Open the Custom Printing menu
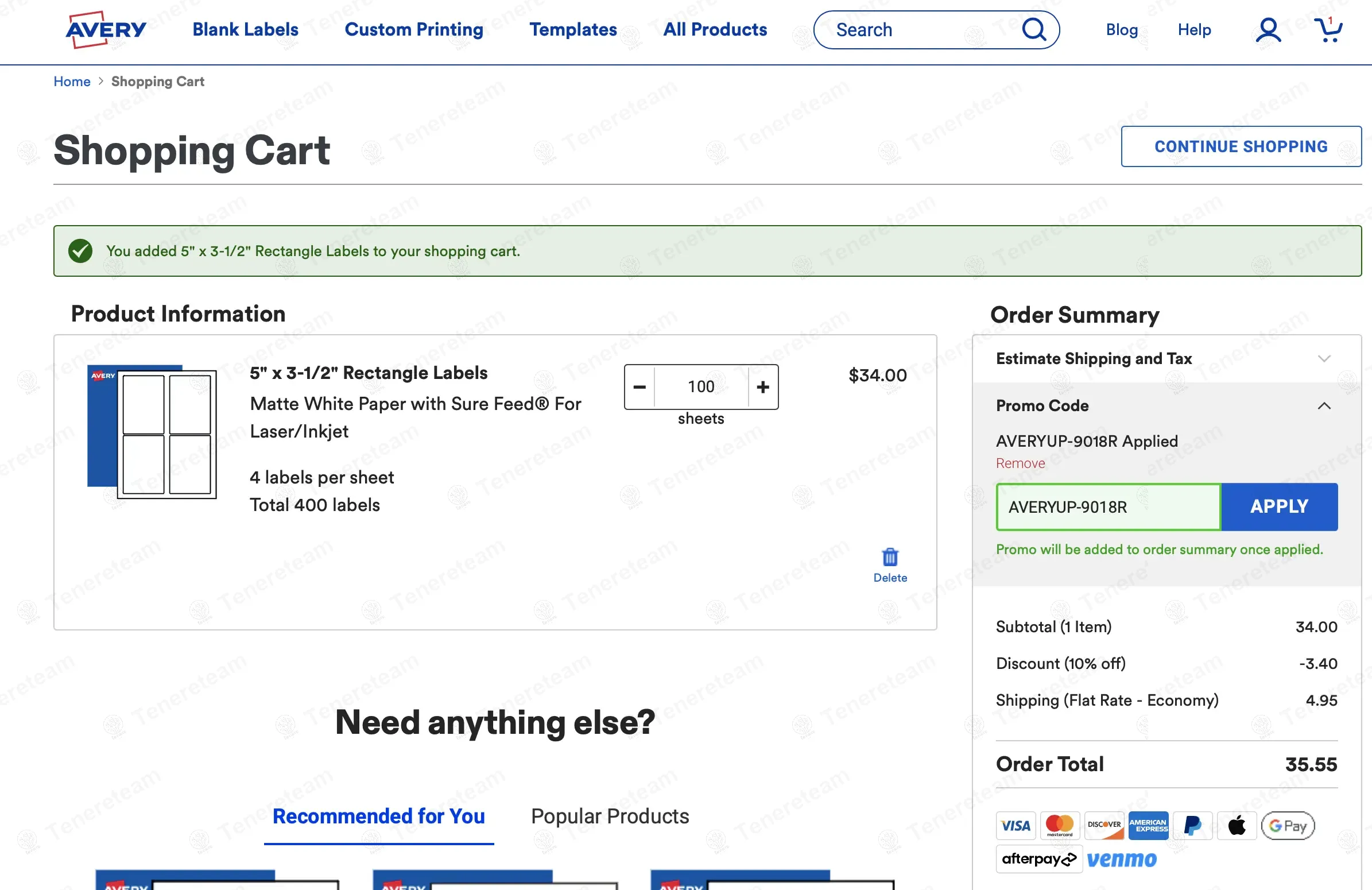 pyautogui.click(x=413, y=29)
